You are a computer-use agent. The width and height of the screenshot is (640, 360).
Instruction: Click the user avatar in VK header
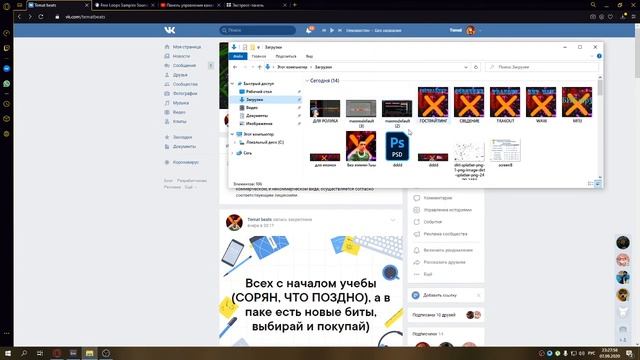(471, 30)
